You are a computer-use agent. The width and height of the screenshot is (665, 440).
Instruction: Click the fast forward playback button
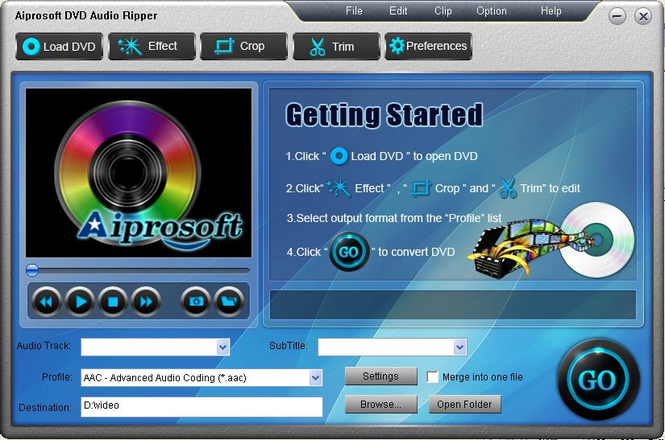(146, 302)
